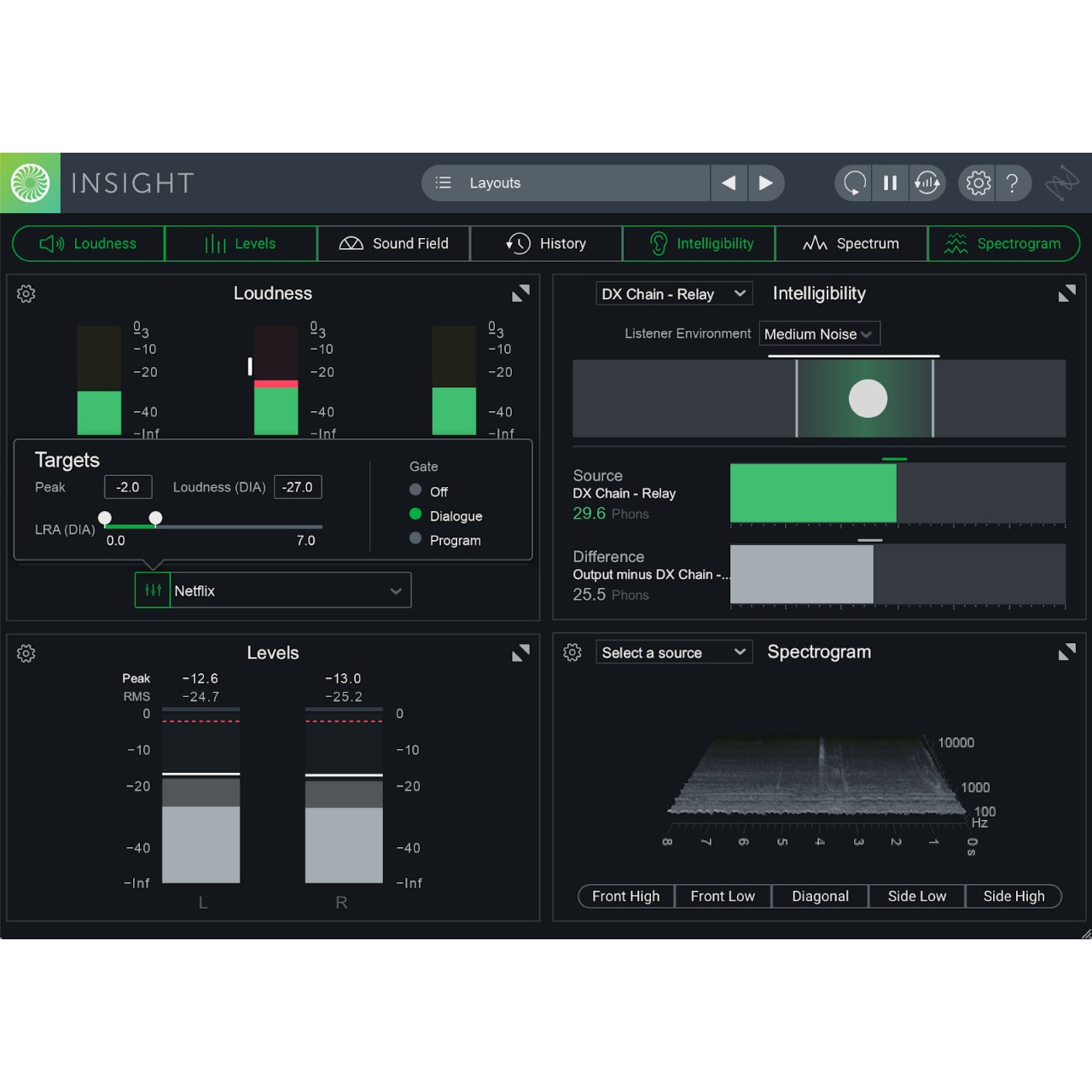Select the Program gate option

pos(415,538)
